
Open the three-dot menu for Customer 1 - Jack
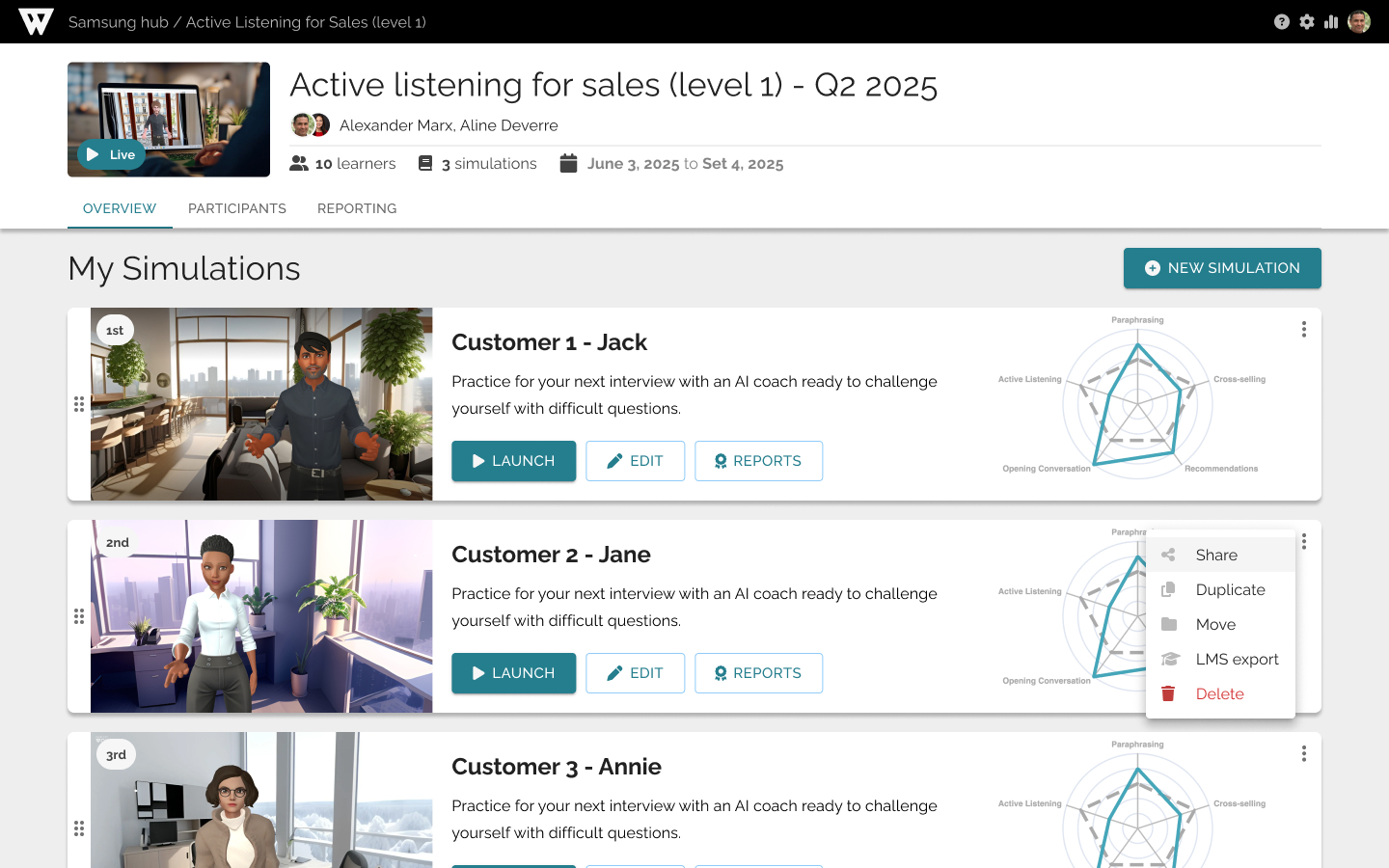coord(1304,329)
